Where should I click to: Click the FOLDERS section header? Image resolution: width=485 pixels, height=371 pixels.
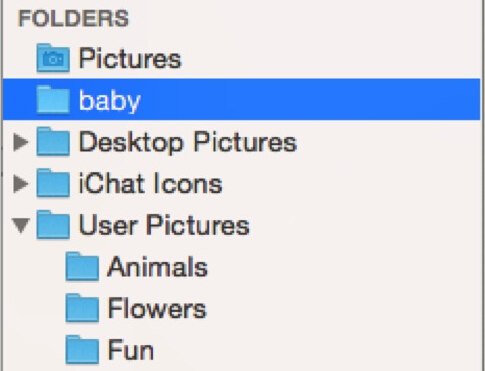[74, 18]
